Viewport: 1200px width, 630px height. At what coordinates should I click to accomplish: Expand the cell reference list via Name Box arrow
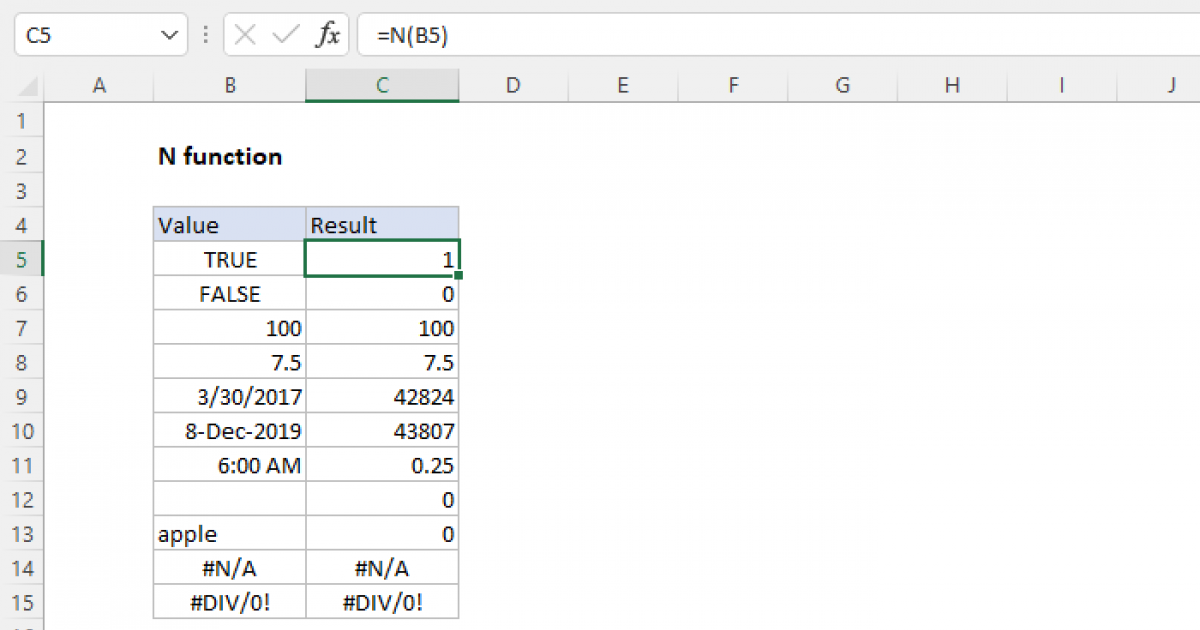pos(170,33)
